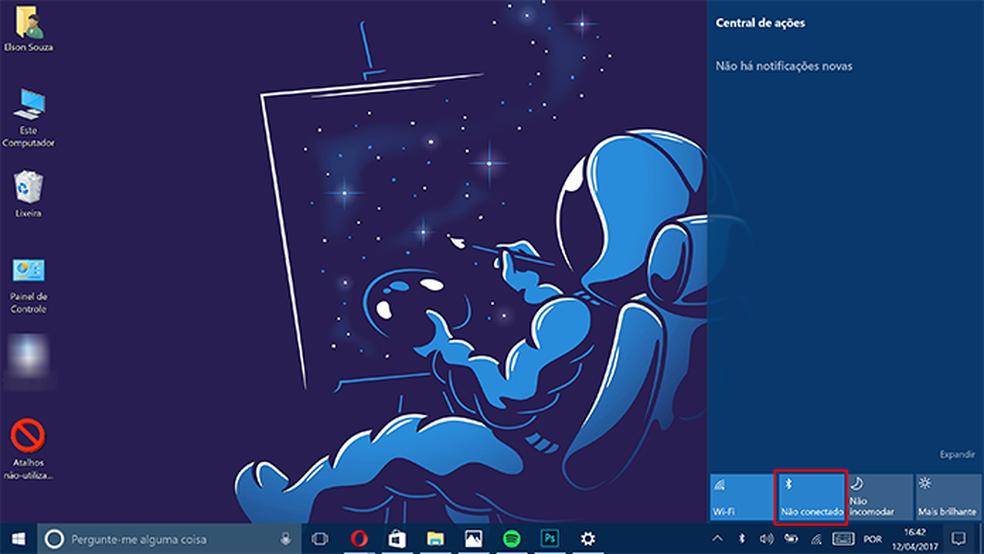Screen dimensions: 984x554
Task: Open the Wi-Fi network tray icon
Action: click(x=816, y=539)
